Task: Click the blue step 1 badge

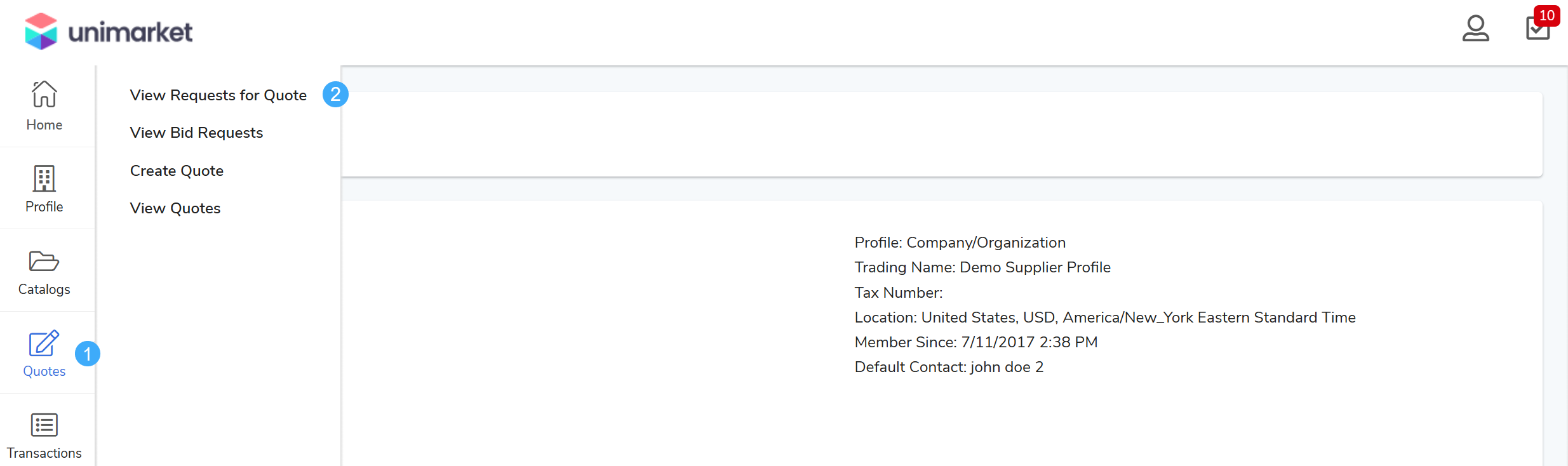Action: [88, 354]
